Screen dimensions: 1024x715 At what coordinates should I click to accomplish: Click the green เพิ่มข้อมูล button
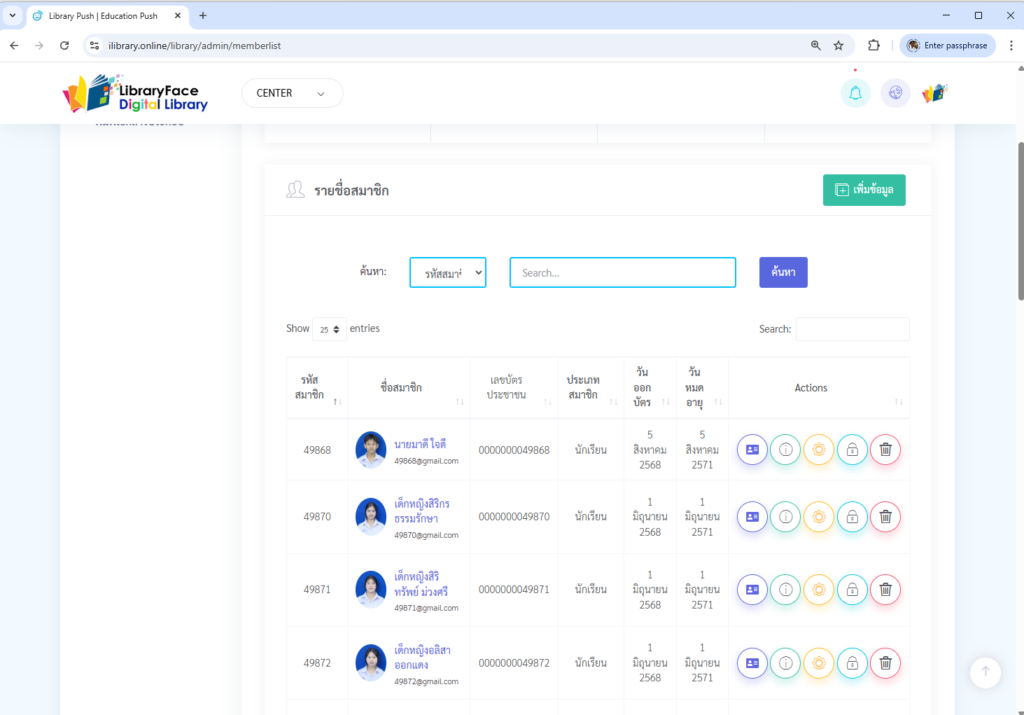864,190
